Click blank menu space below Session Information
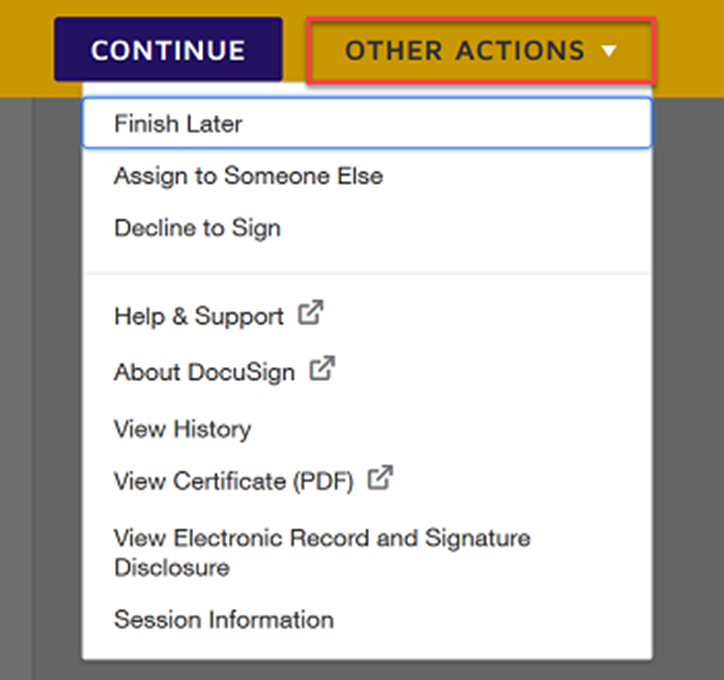This screenshot has height=680, width=724. pyautogui.click(x=366, y=648)
